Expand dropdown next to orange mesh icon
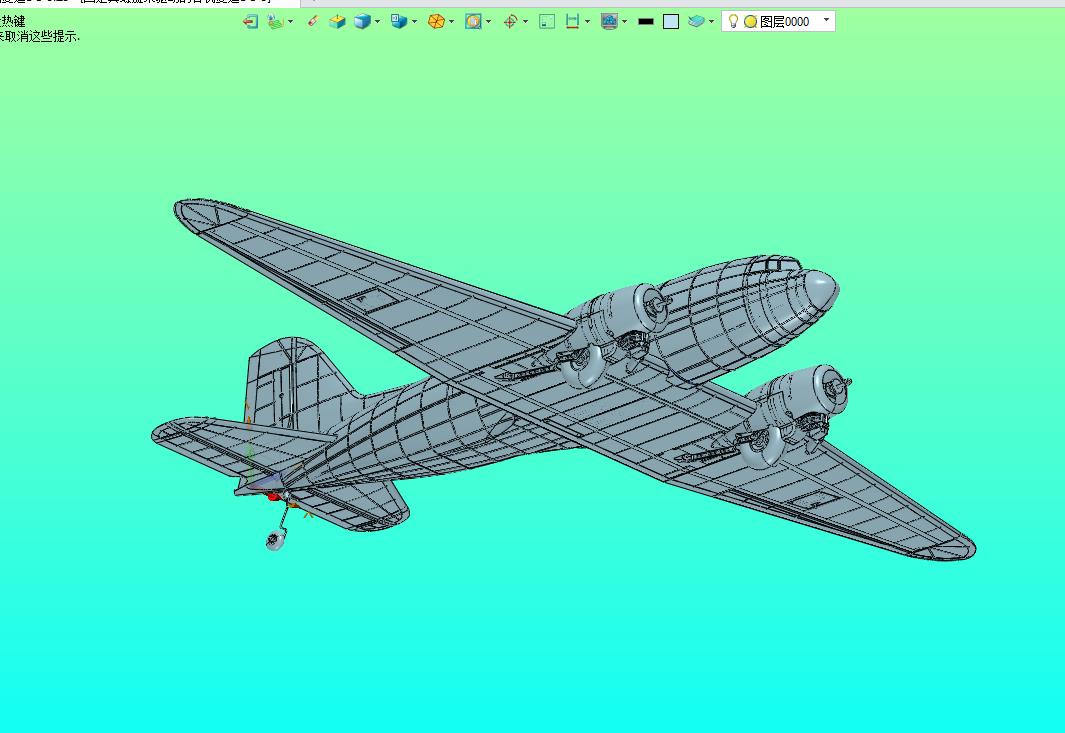This screenshot has height=733, width=1065. (452, 22)
